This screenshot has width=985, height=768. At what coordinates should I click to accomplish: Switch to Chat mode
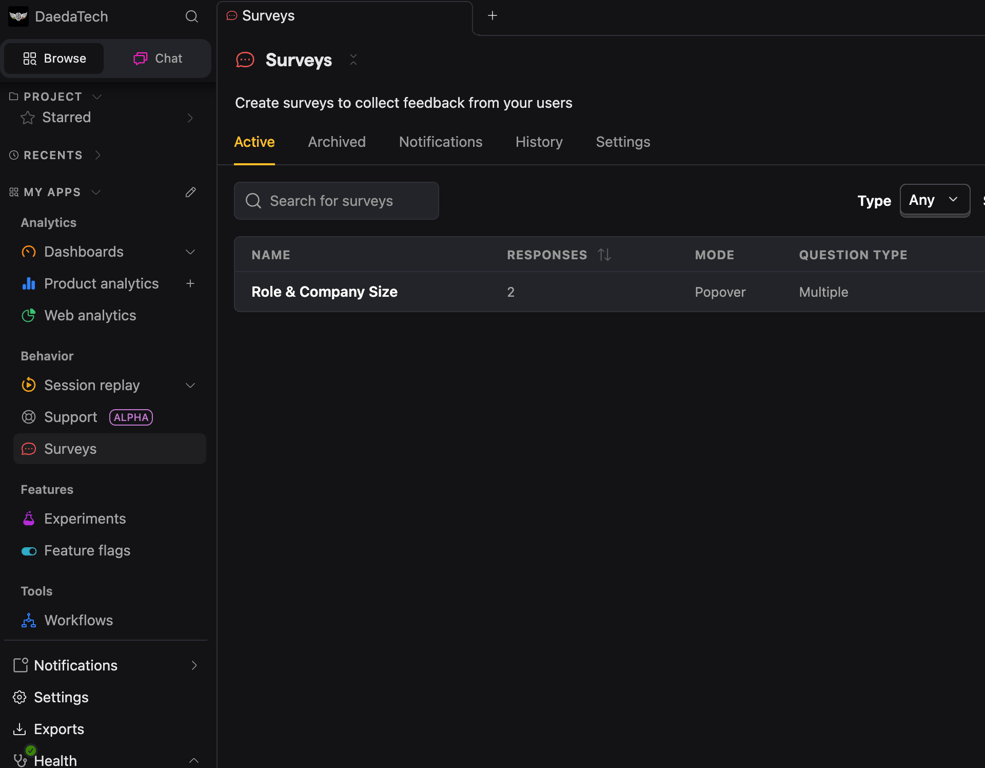[x=156, y=58]
